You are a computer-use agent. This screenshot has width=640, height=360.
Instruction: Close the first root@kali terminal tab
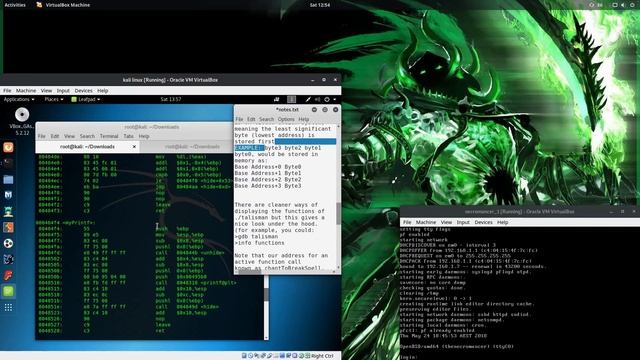[134, 147]
